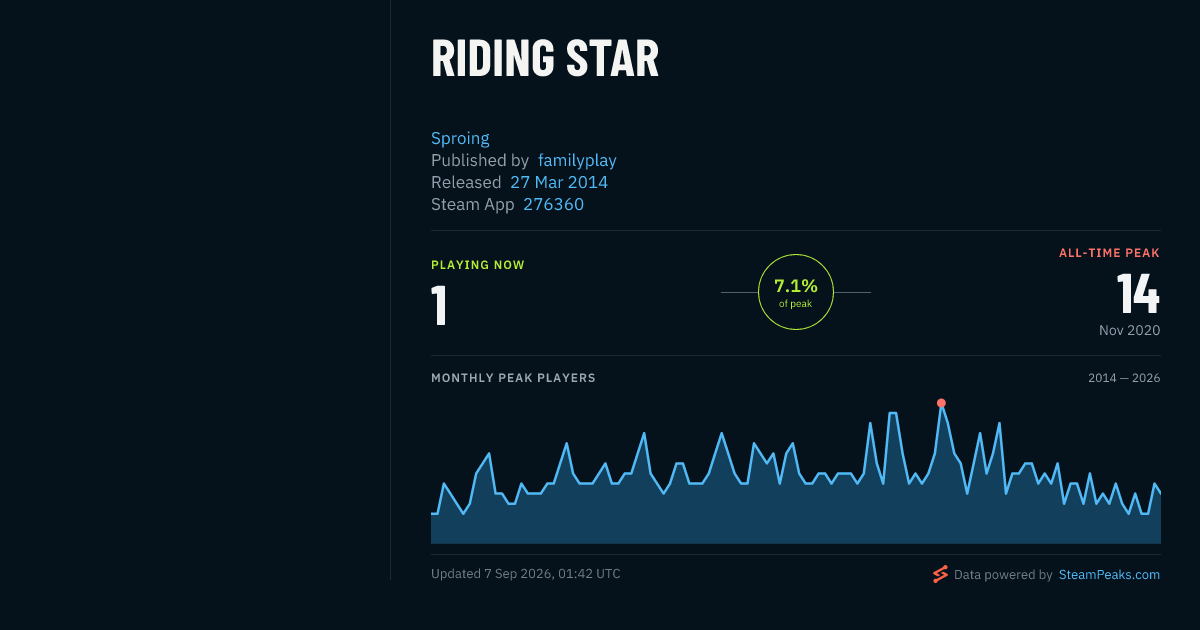Visit the SteamPeaks.com link
The width and height of the screenshot is (1200, 630).
[1109, 575]
